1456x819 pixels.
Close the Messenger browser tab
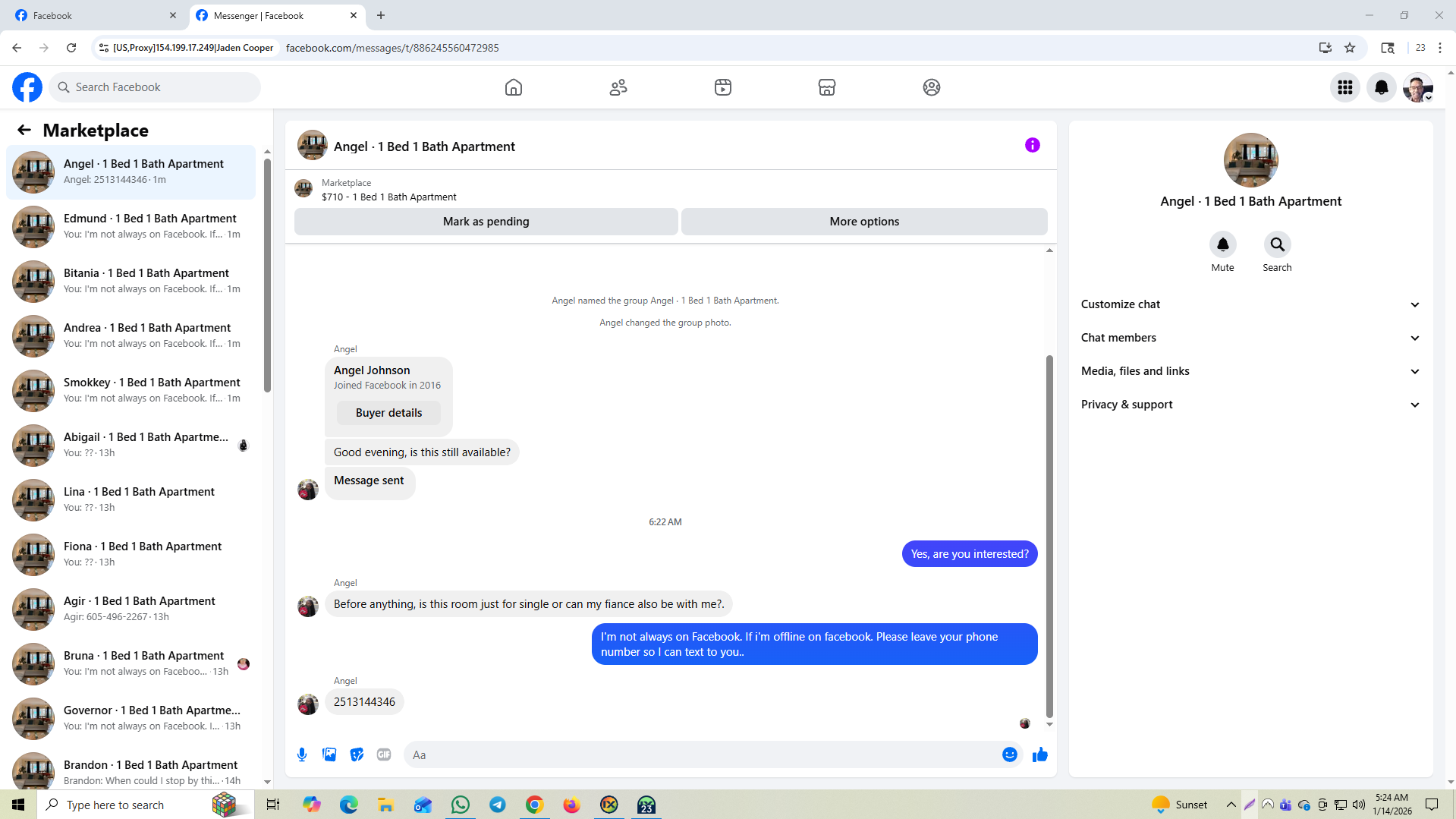tap(354, 15)
